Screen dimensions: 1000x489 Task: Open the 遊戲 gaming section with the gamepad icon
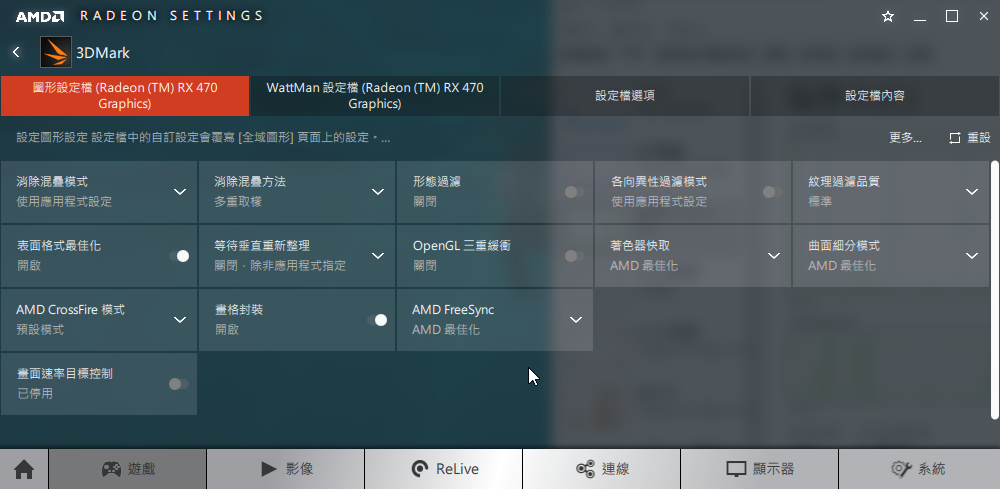(128, 469)
